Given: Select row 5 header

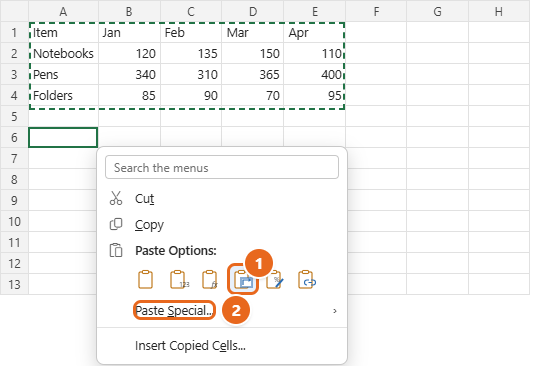Looking at the screenshot, I should coord(14,116).
